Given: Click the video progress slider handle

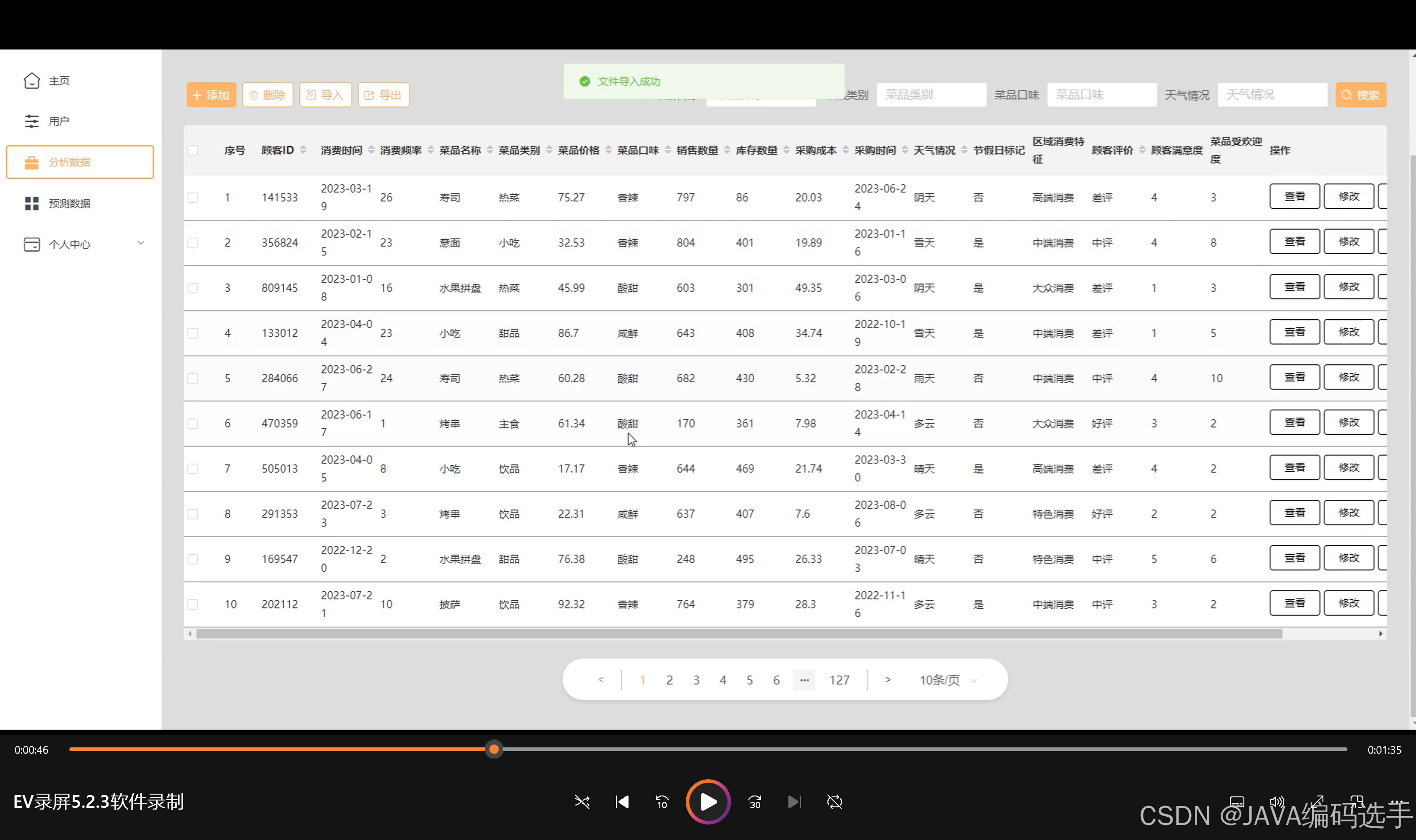Looking at the screenshot, I should click(x=494, y=750).
